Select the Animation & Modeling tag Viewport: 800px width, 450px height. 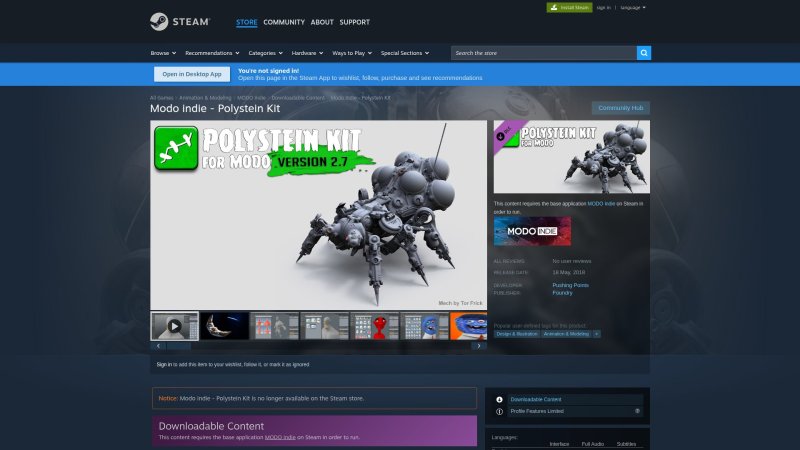pos(566,334)
